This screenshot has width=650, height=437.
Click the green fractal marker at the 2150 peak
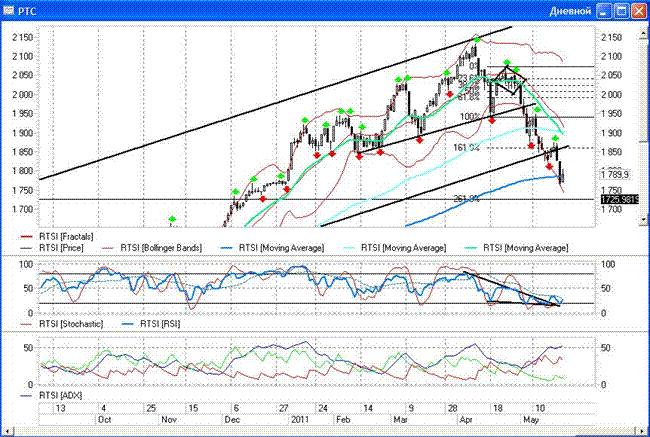click(477, 39)
